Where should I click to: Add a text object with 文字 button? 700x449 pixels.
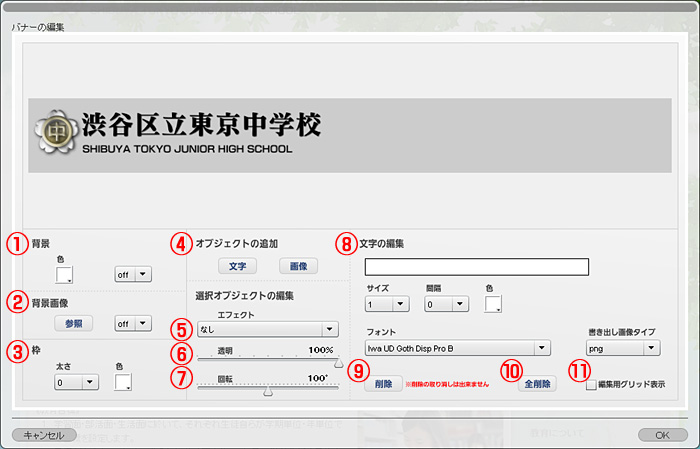point(237,267)
